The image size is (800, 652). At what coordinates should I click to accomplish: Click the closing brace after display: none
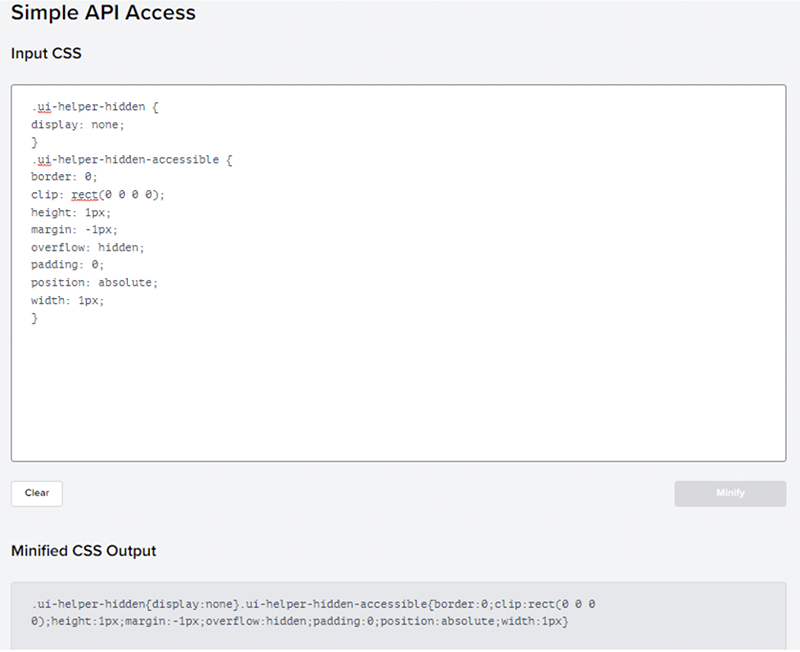pyautogui.click(x=34, y=142)
